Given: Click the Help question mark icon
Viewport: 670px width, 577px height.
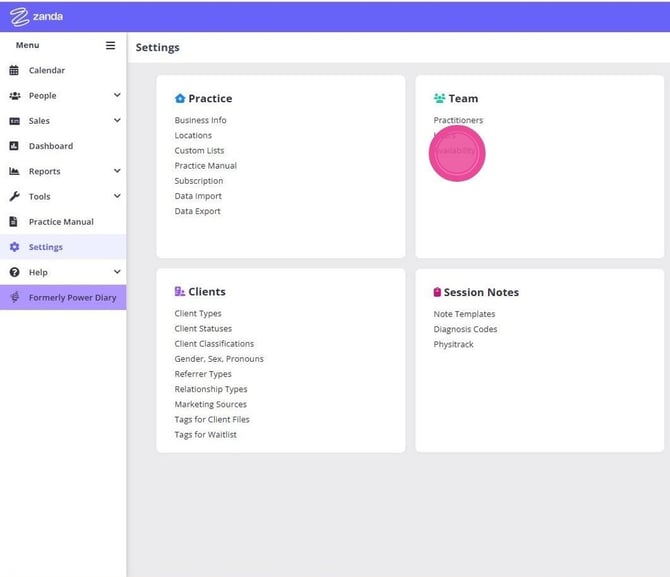Looking at the screenshot, I should (x=15, y=272).
